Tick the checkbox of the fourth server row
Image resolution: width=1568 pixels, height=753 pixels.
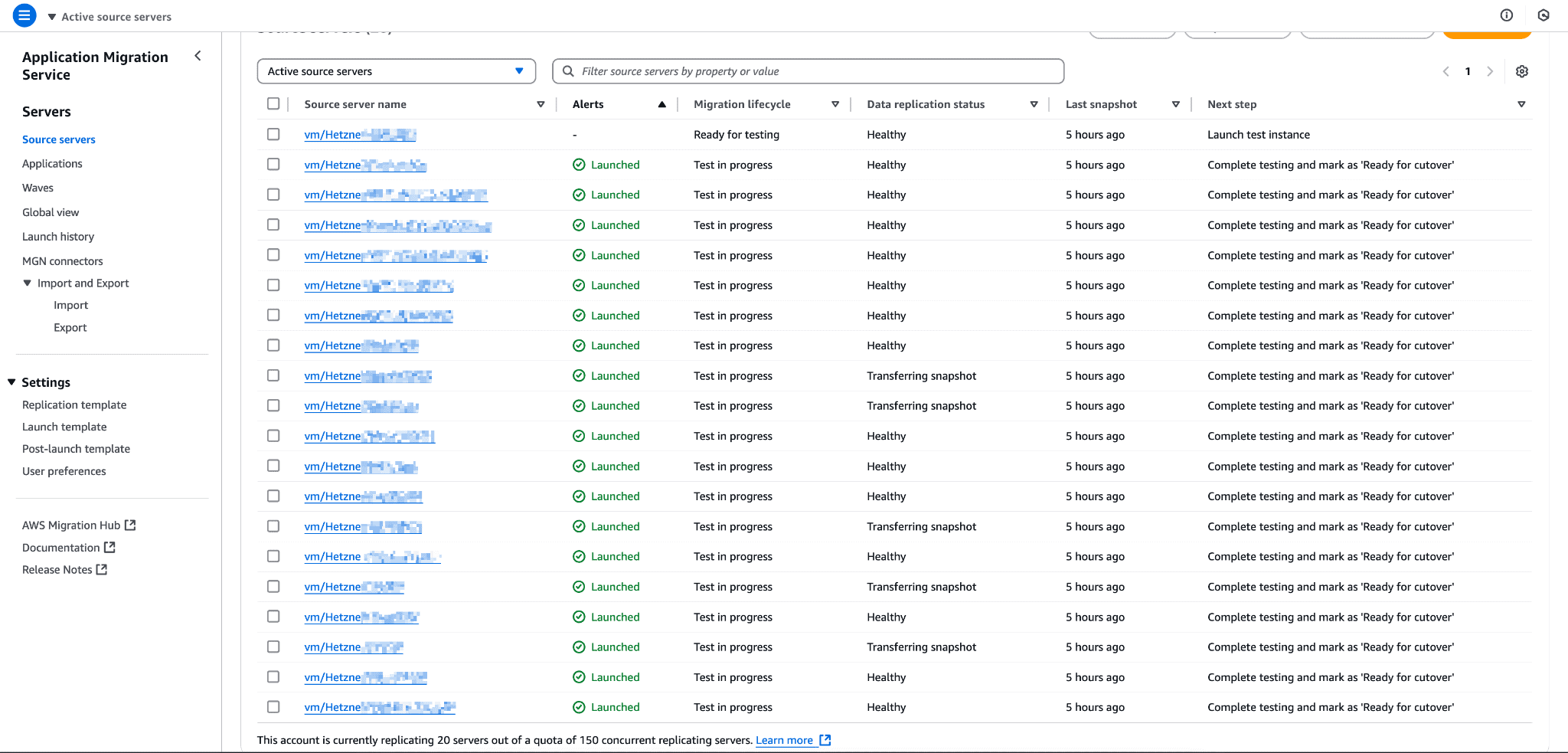click(273, 224)
